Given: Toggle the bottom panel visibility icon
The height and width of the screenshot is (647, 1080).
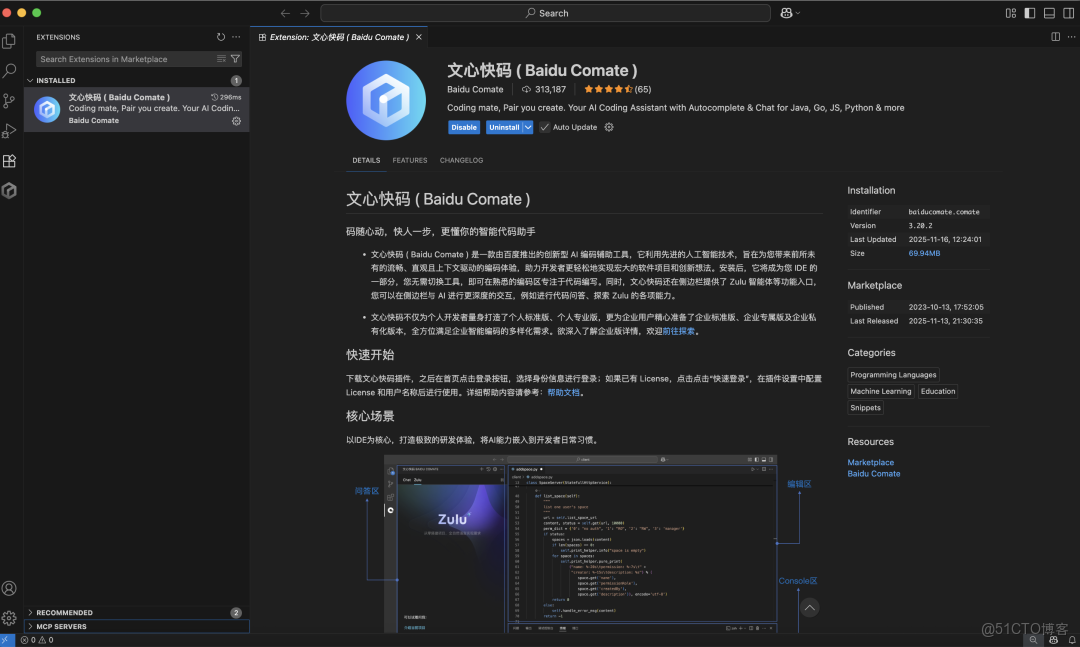Looking at the screenshot, I should coord(1049,13).
